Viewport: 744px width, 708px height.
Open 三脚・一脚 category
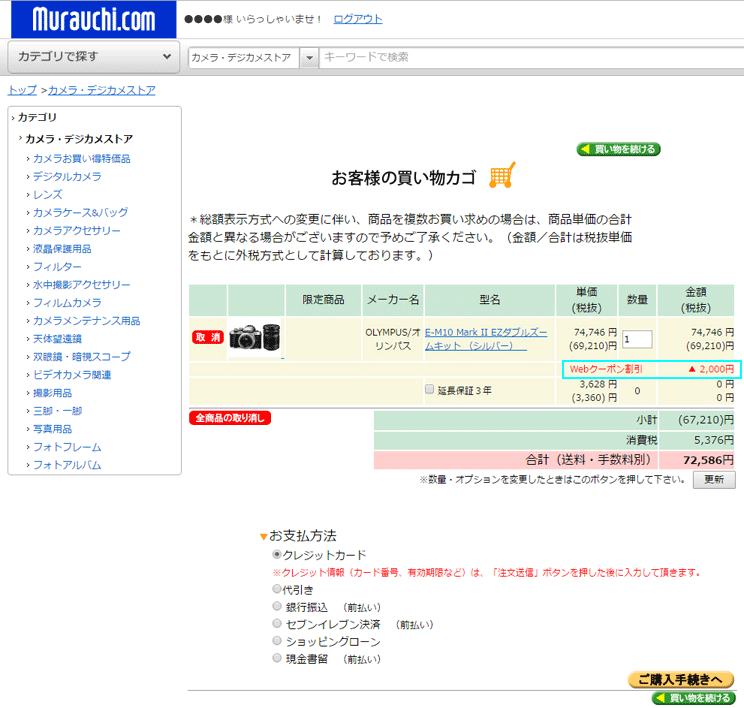click(x=57, y=411)
